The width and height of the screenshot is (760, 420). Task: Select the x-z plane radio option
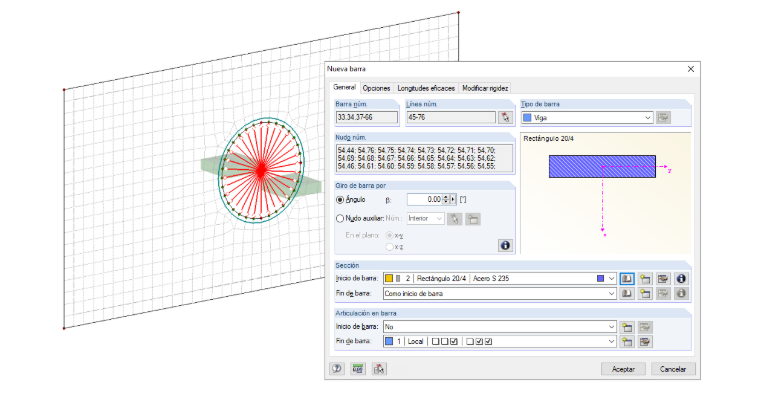pyautogui.click(x=389, y=247)
